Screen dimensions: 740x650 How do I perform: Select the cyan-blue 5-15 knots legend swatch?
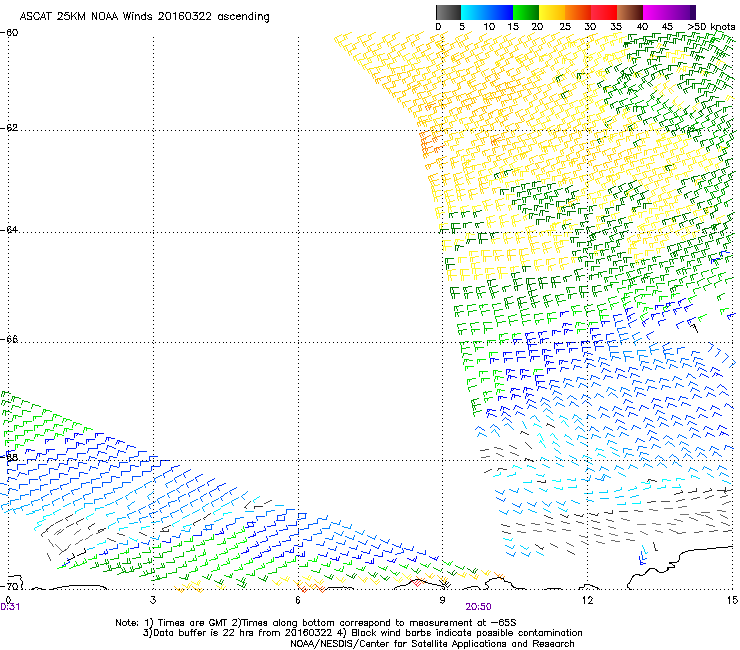[x=487, y=12]
